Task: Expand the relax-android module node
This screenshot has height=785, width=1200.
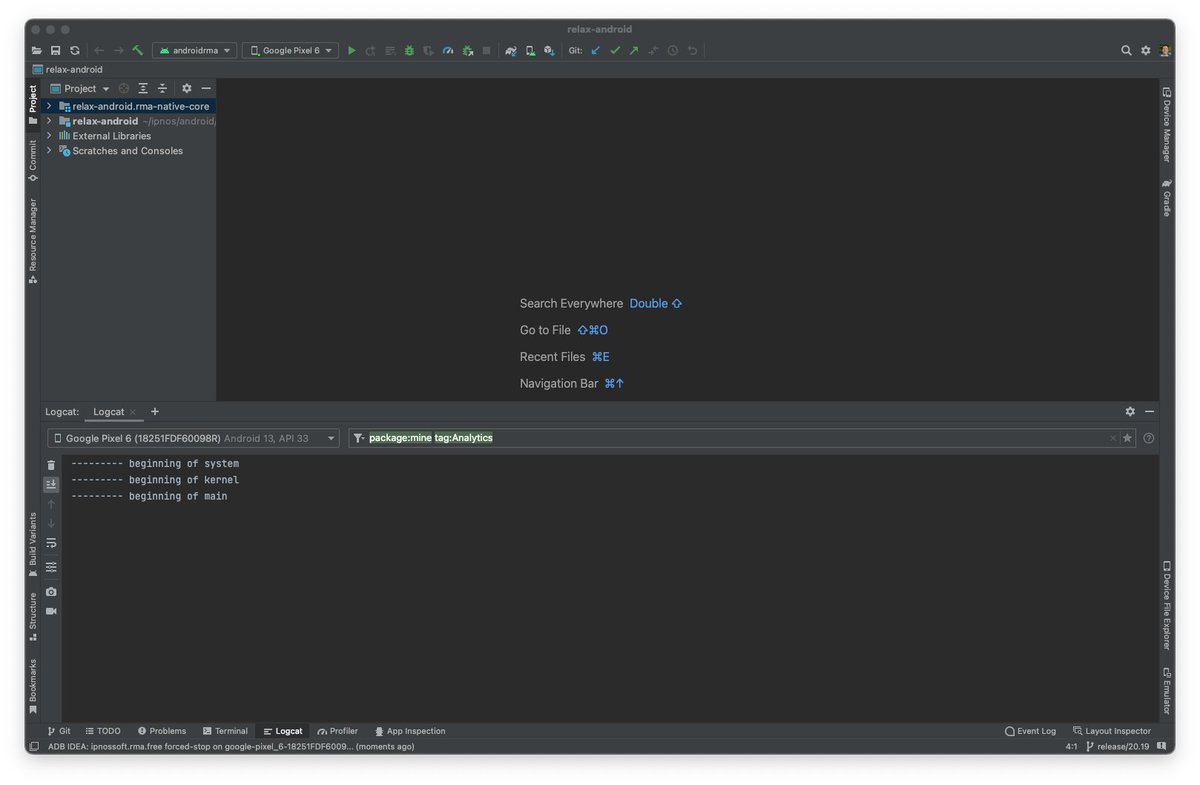Action: pyautogui.click(x=48, y=121)
